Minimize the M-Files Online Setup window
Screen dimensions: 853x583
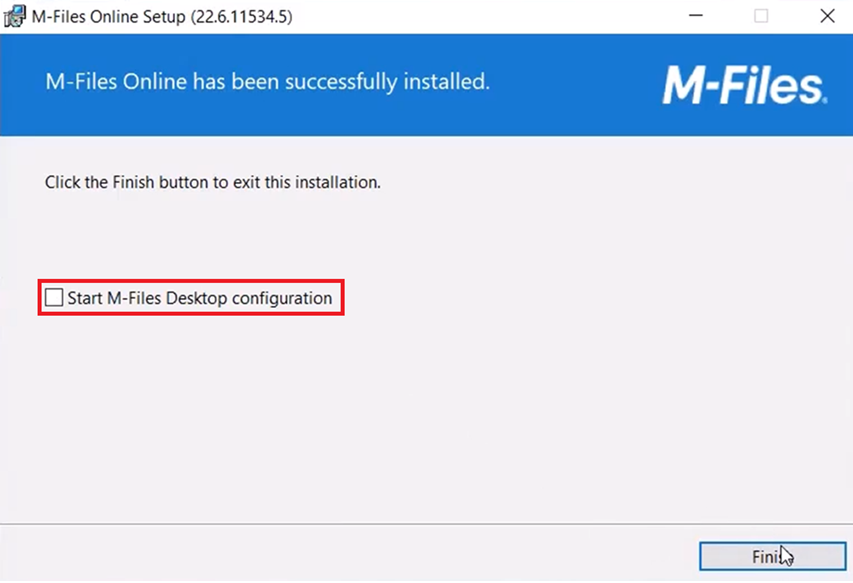pyautogui.click(x=696, y=16)
